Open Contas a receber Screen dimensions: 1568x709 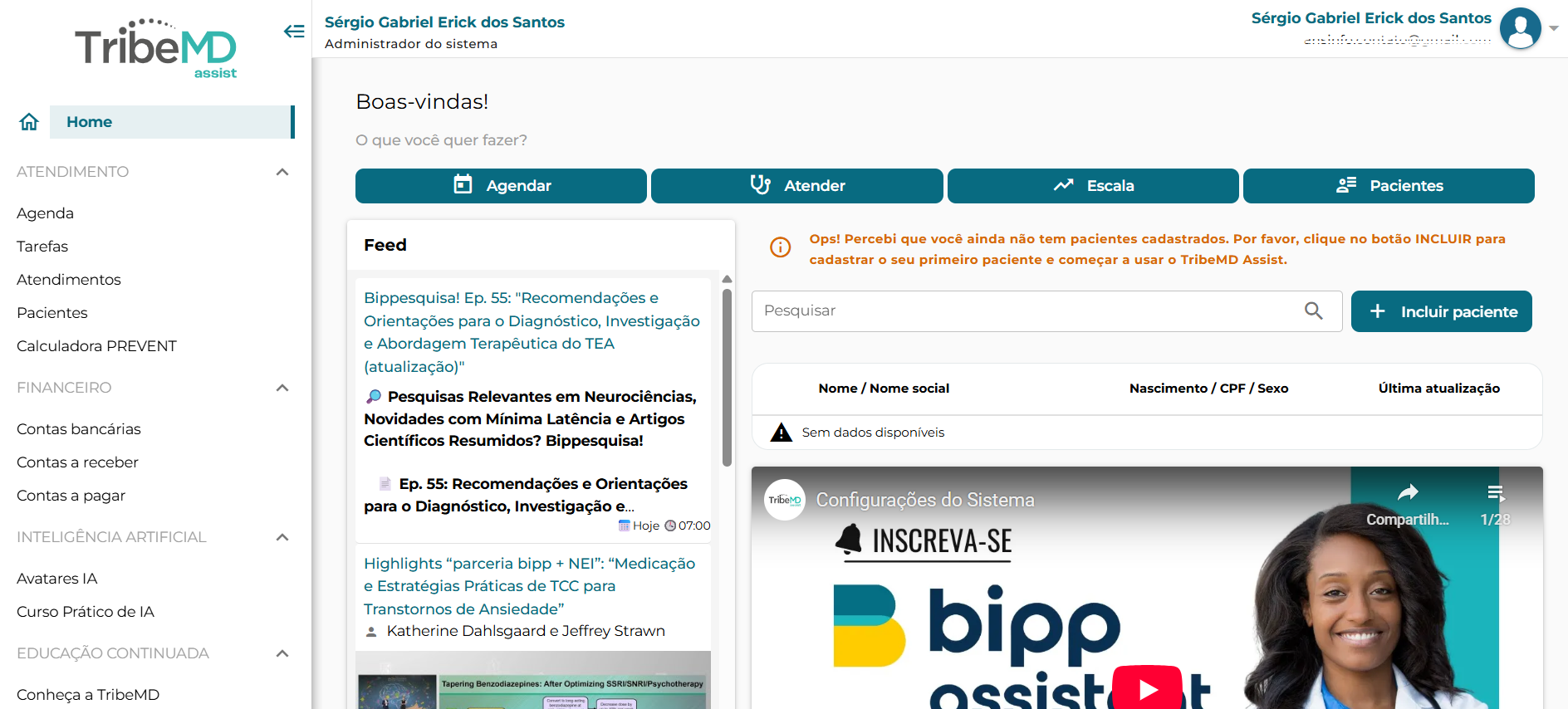77,462
